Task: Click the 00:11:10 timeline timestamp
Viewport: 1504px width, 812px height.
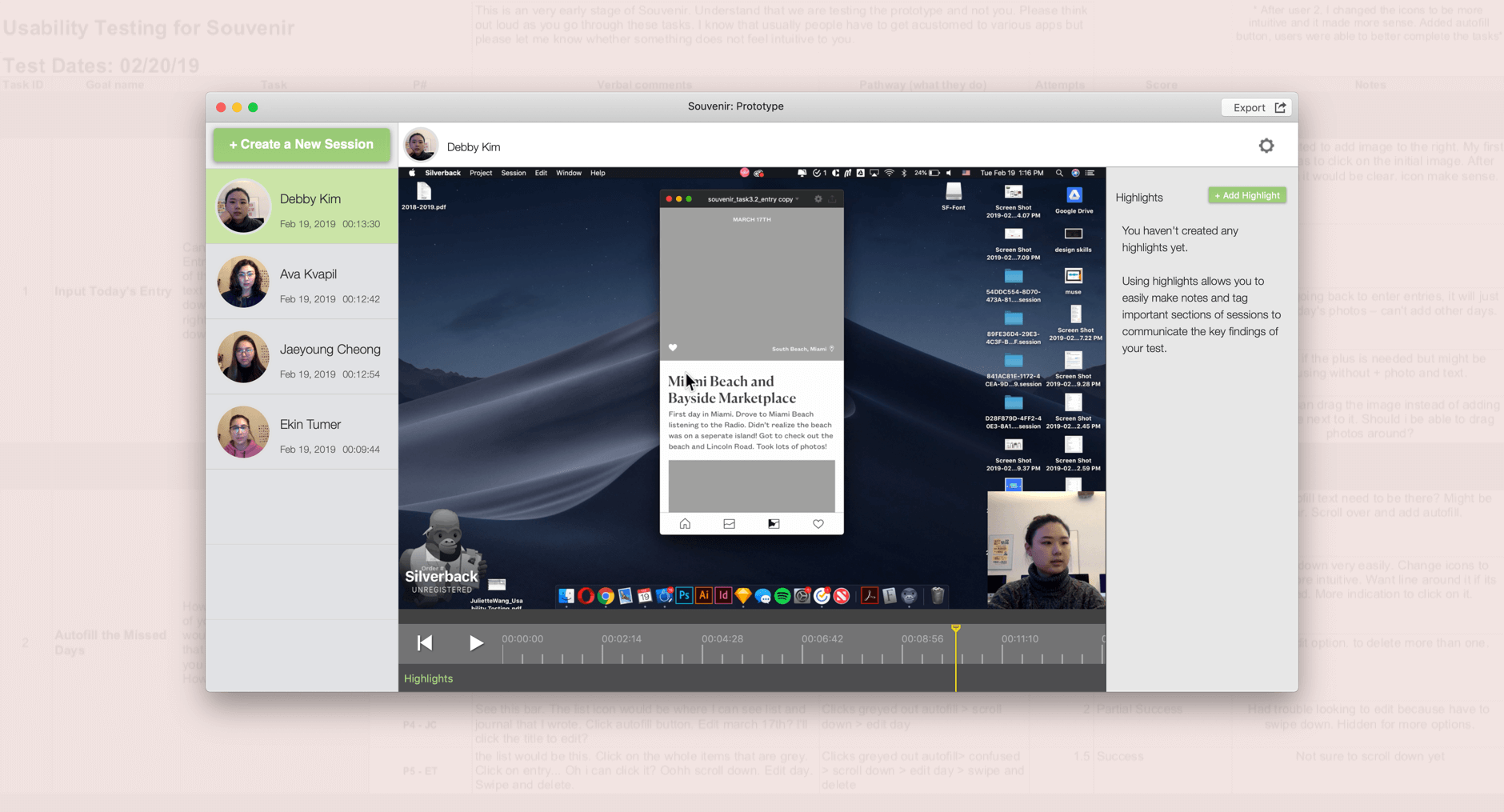Action: (1020, 638)
